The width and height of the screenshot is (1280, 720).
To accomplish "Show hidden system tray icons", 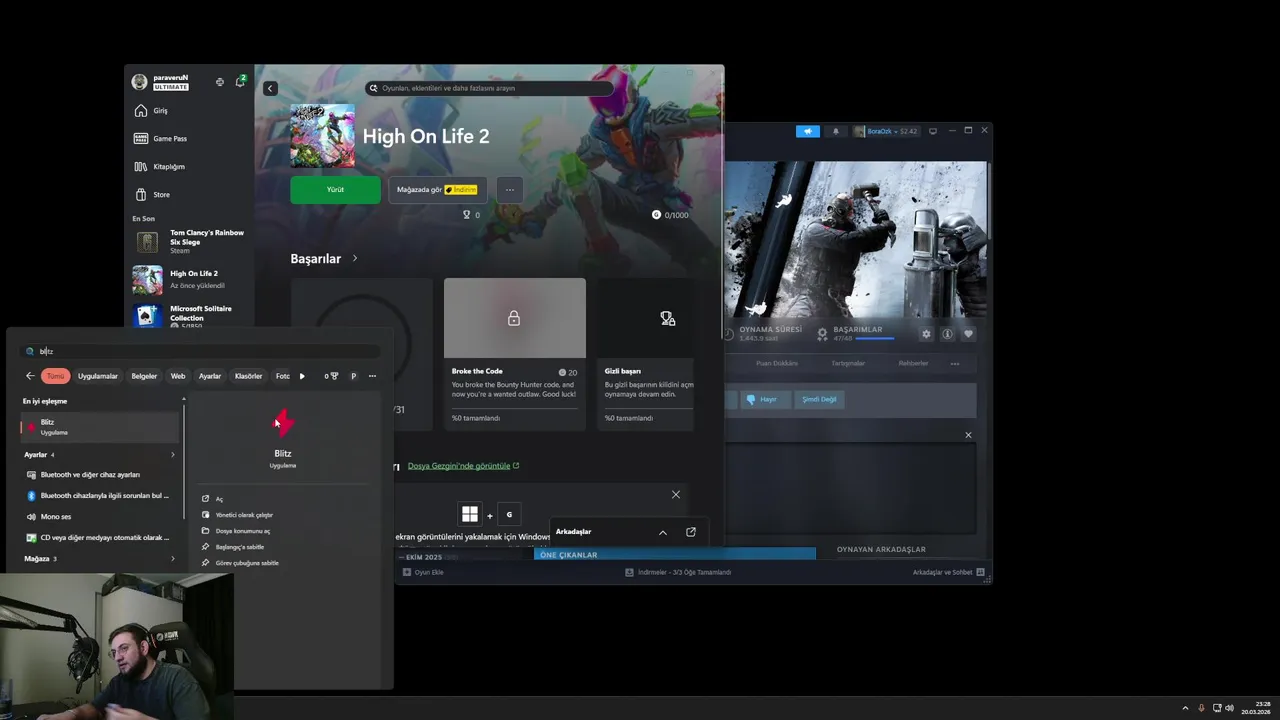I will coord(1186,708).
